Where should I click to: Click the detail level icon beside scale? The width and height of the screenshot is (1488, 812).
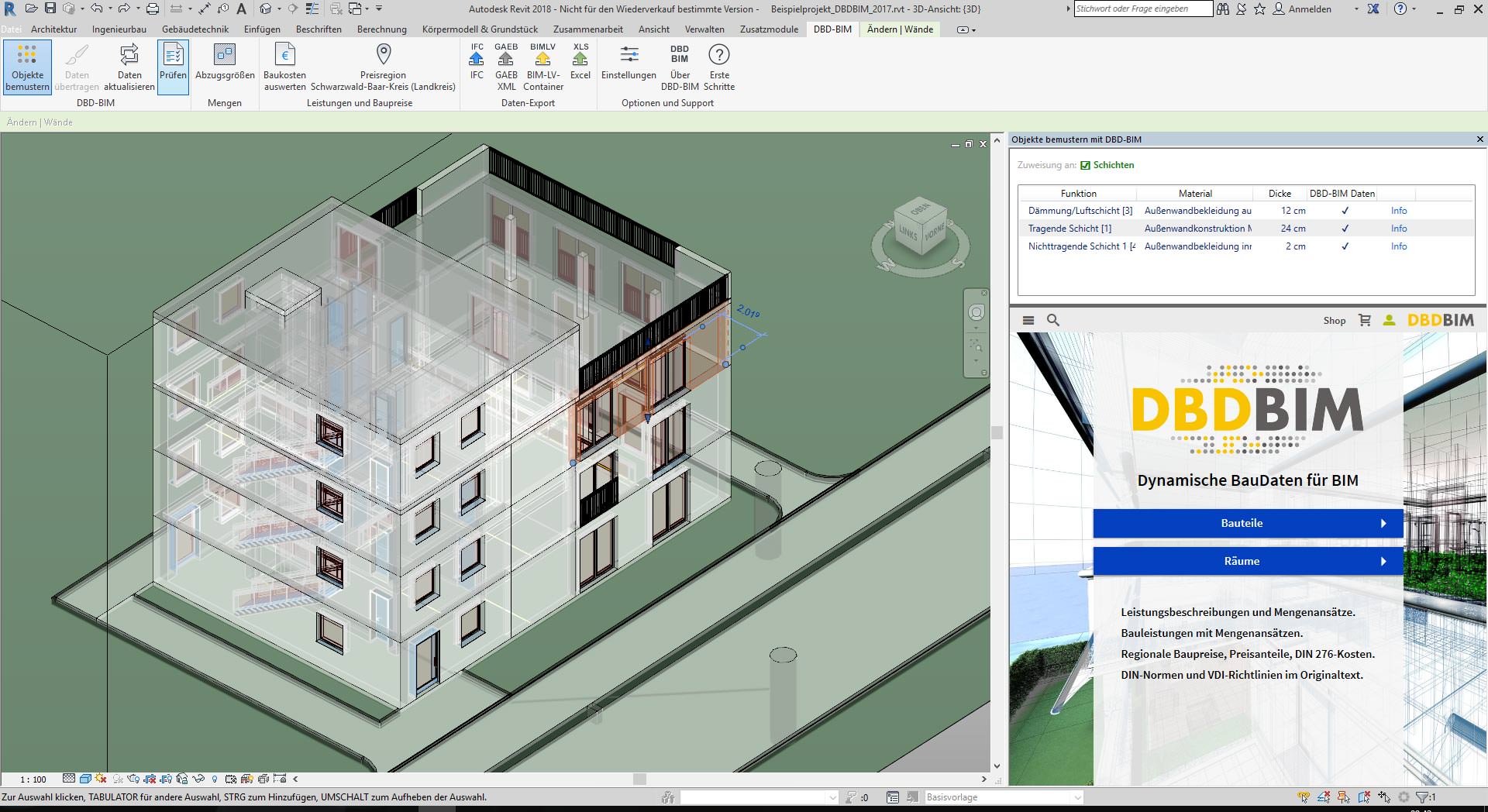pyautogui.click(x=69, y=779)
